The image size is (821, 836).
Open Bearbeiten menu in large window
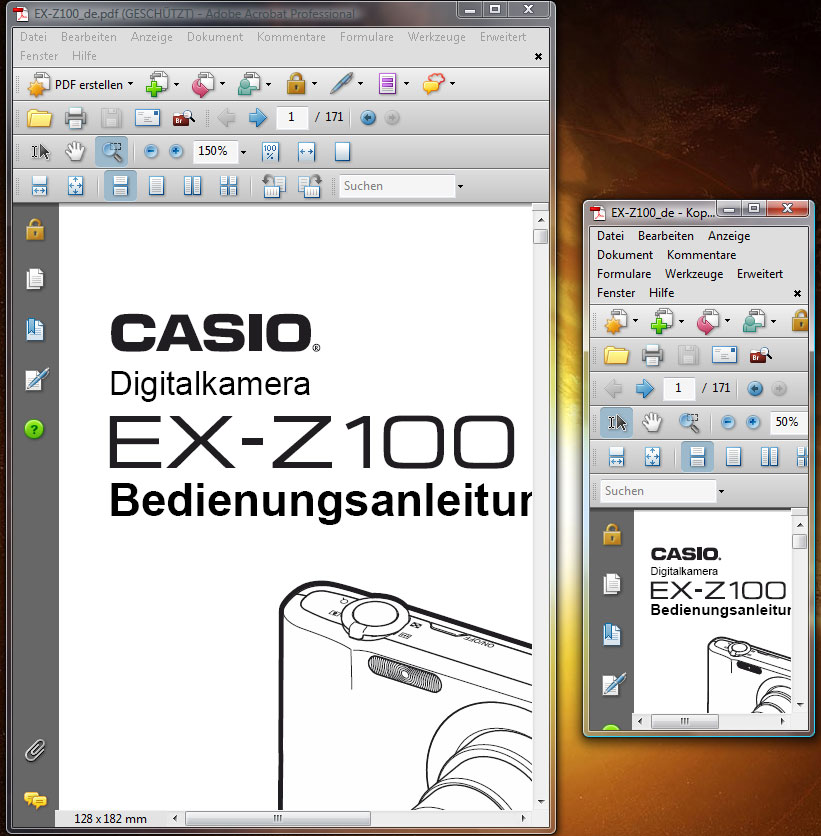(88, 37)
